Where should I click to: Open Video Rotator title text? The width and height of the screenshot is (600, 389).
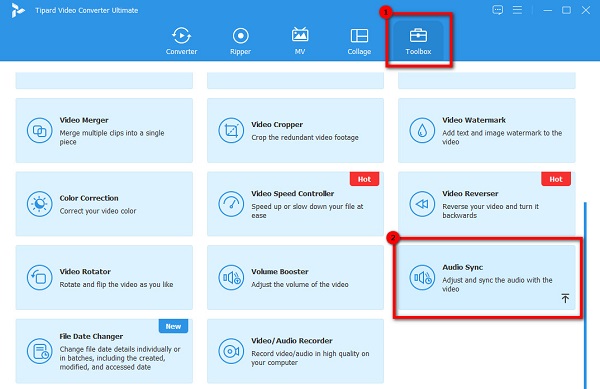point(85,271)
